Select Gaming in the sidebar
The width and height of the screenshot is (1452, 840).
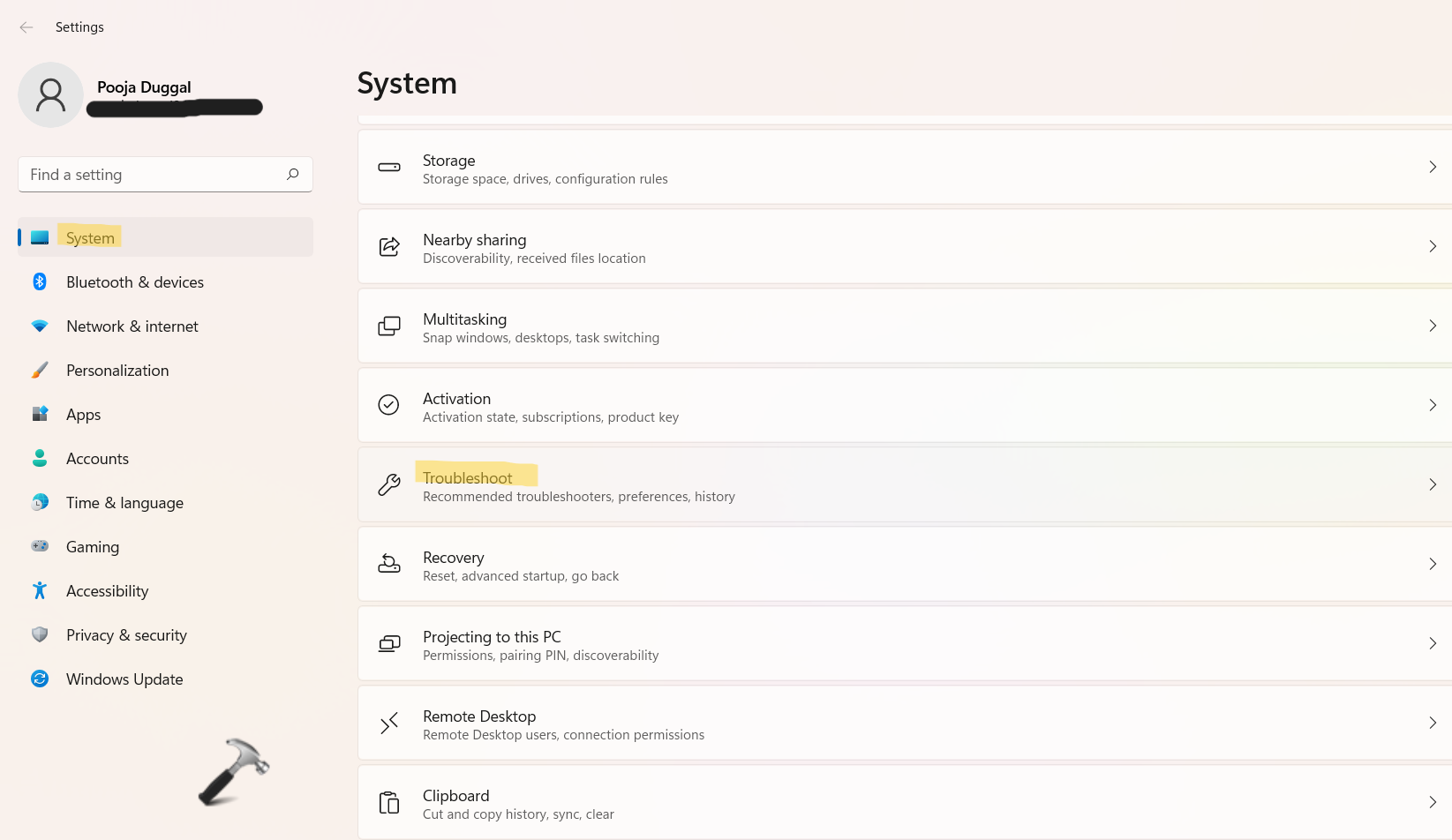93,547
